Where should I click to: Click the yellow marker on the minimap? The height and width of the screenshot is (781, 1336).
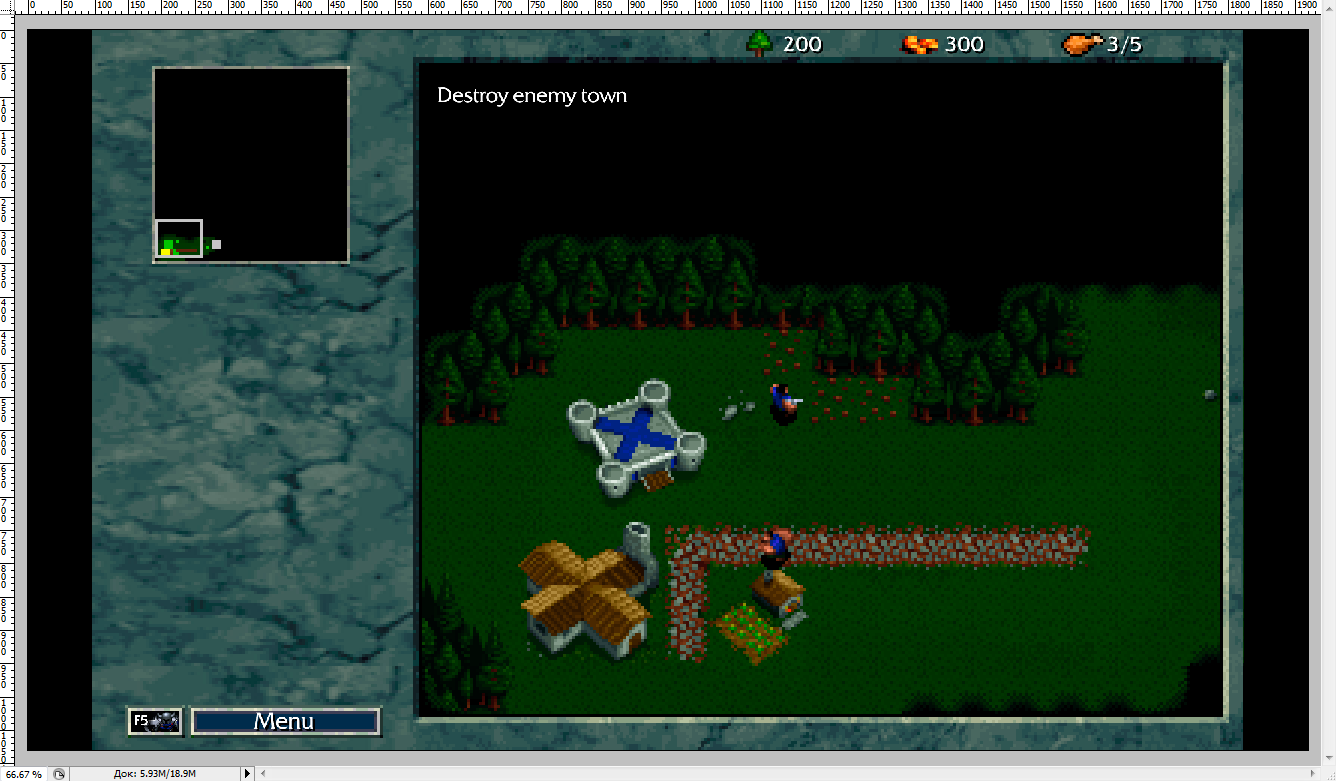(x=165, y=252)
